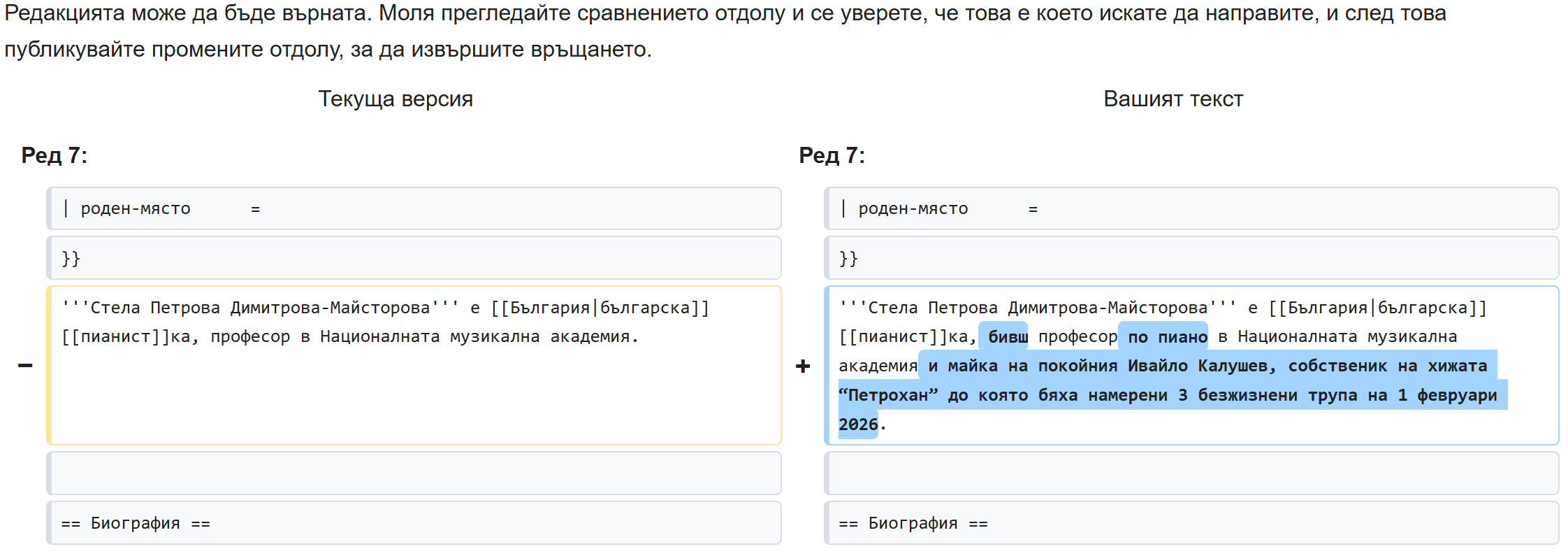Click the highlighted year "2026"
The width and height of the screenshot is (1568, 556).
point(858,425)
